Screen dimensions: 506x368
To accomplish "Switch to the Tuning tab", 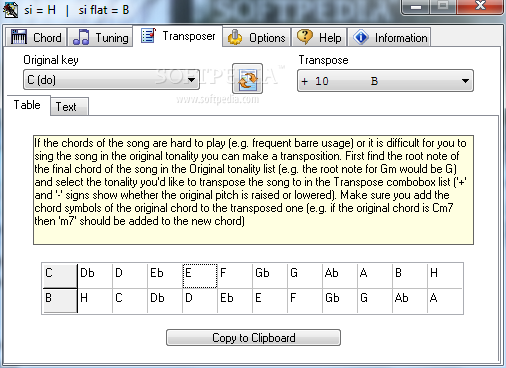I will (101, 37).
